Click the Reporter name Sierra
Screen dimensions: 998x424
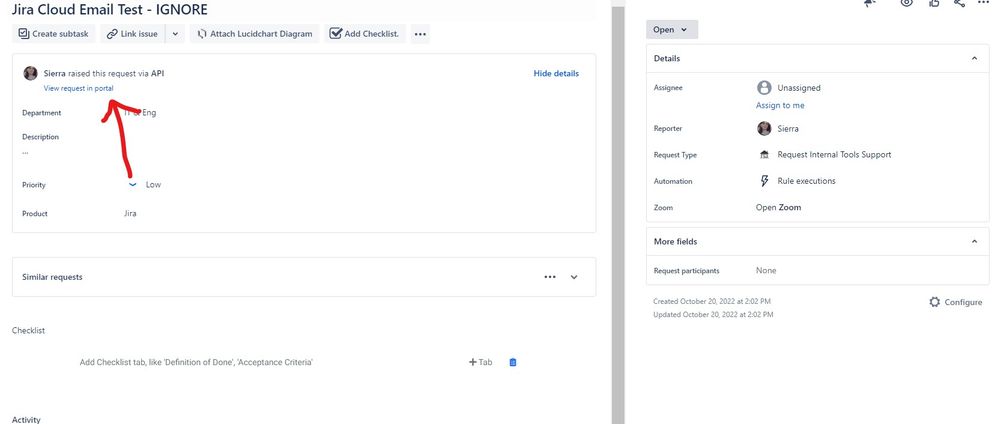coord(788,129)
